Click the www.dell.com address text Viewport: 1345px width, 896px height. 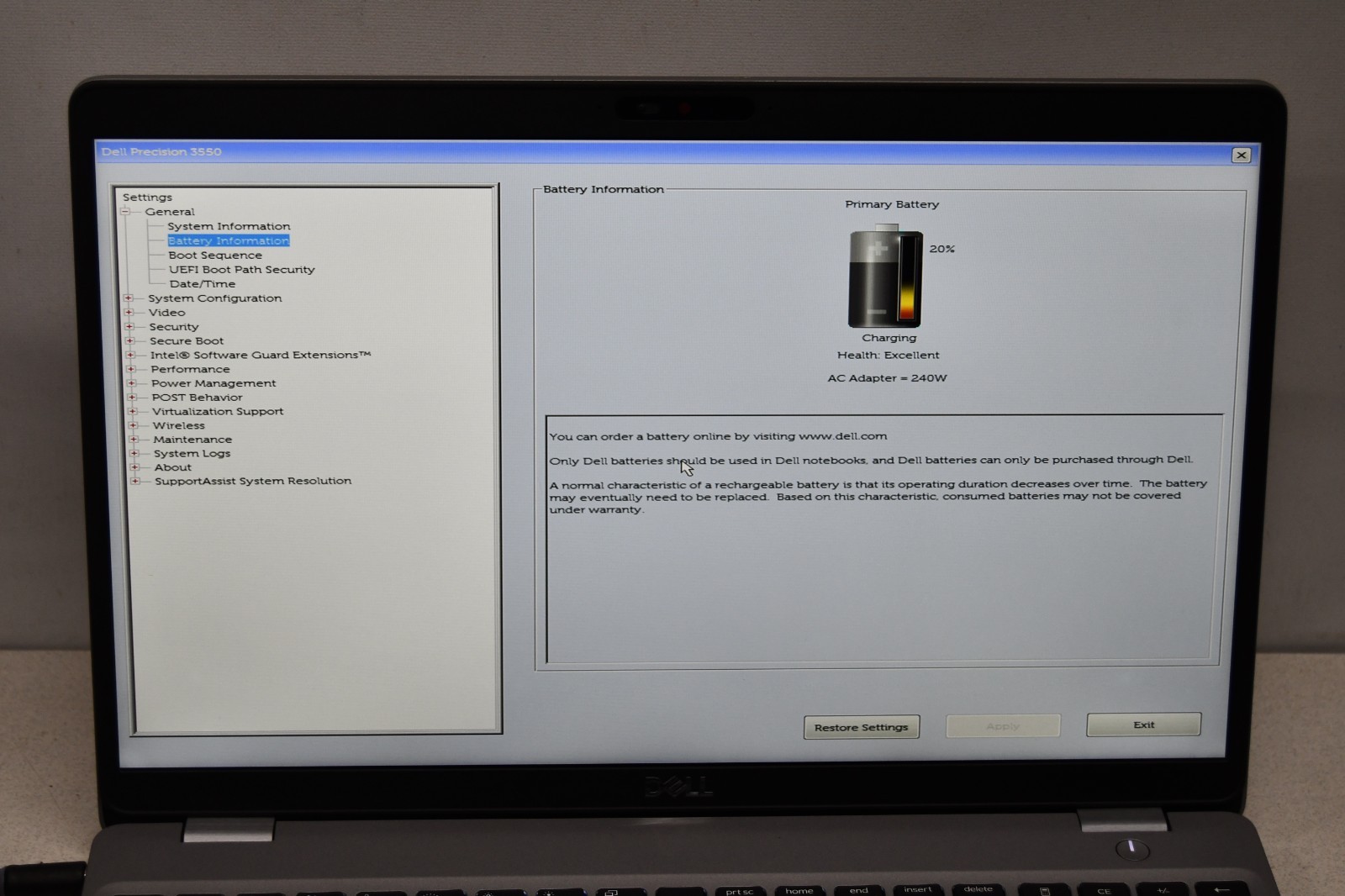coord(843,436)
